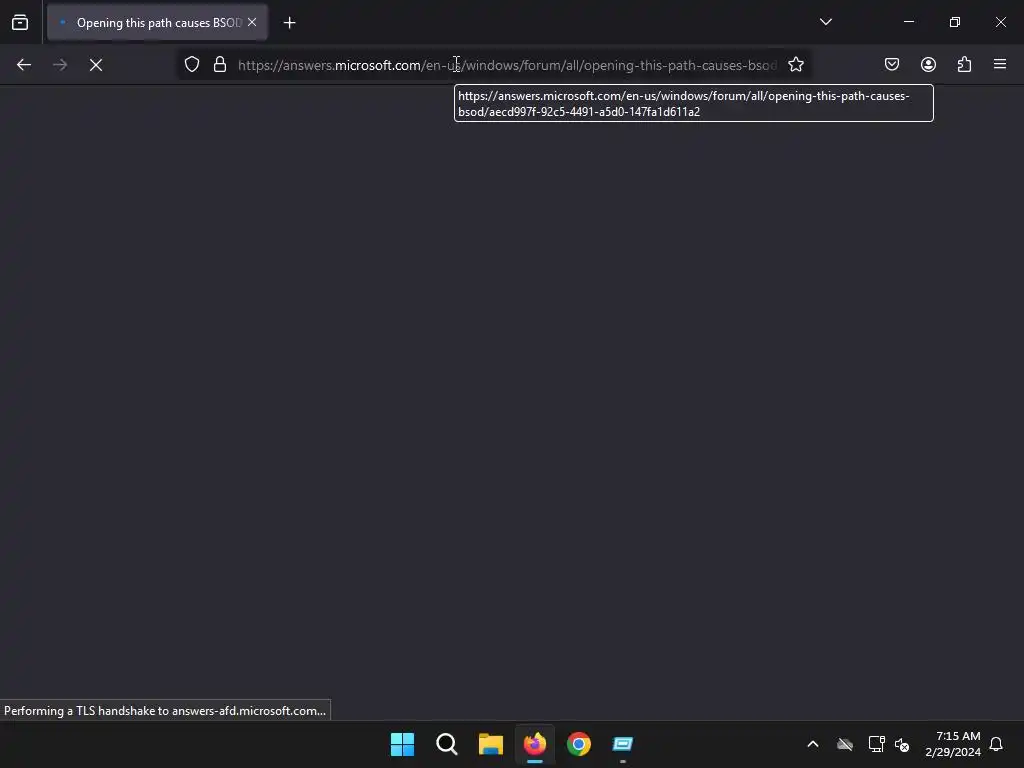This screenshot has height=768, width=1024.
Task: Go forward one page
Action: pos(60,65)
